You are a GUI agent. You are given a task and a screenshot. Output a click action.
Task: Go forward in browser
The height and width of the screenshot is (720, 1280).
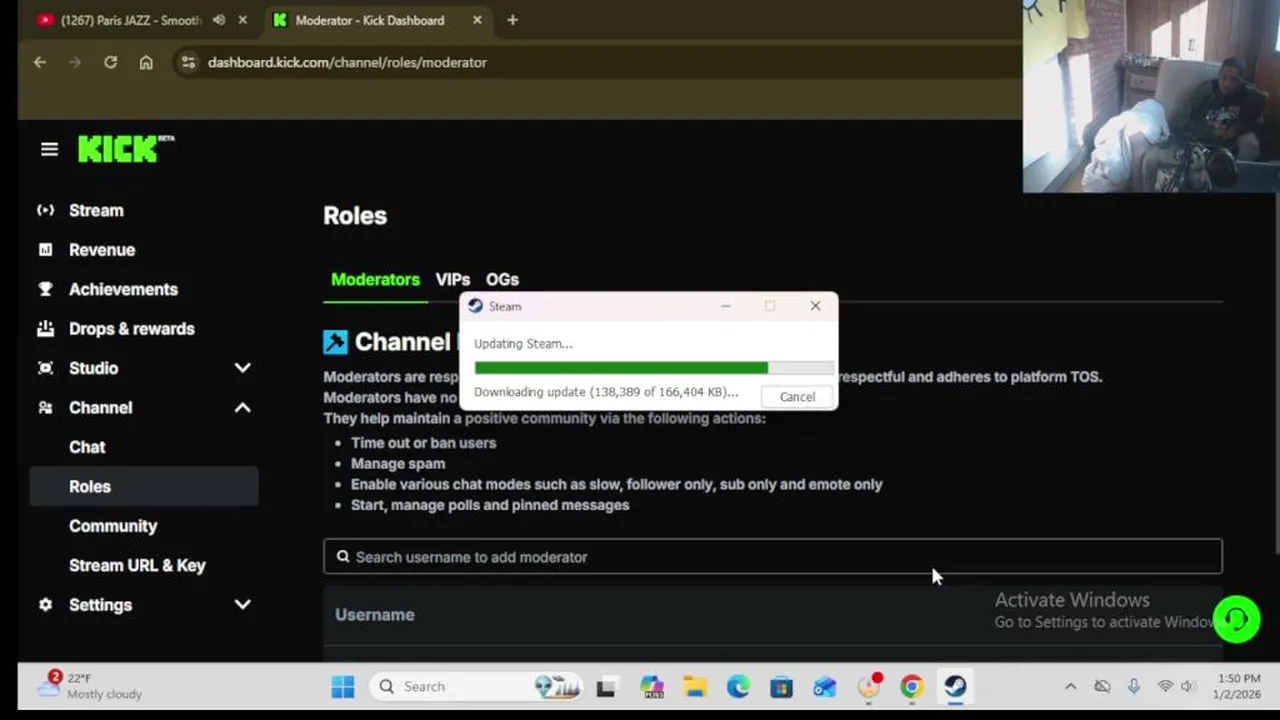75,62
